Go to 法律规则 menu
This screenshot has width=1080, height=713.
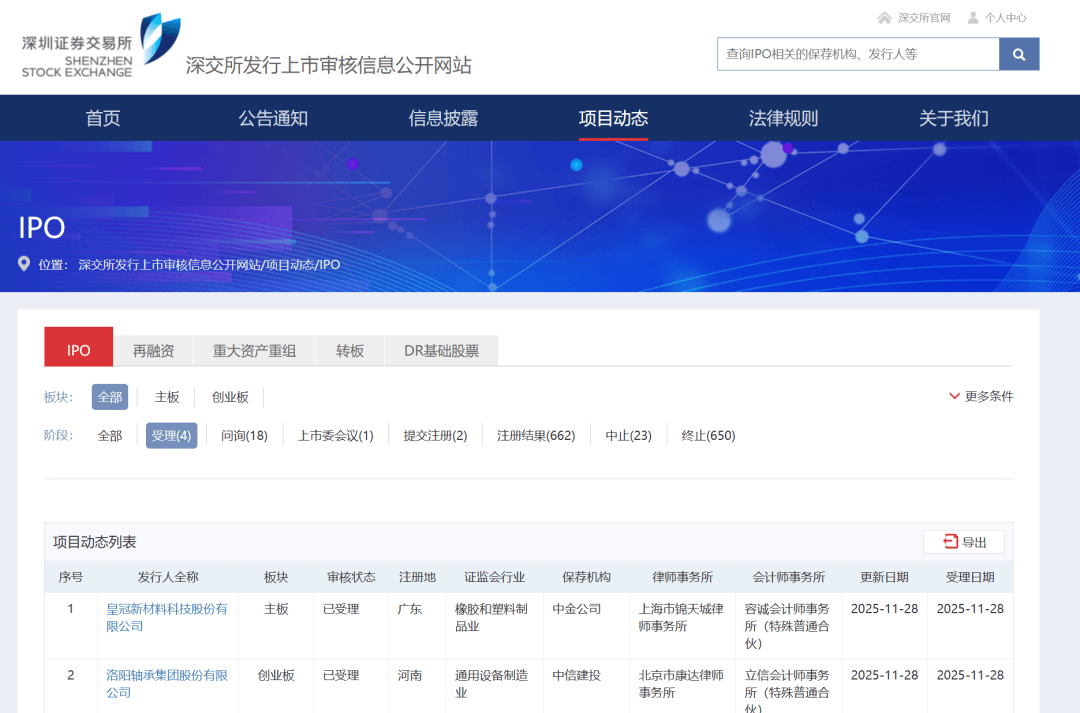(x=783, y=118)
